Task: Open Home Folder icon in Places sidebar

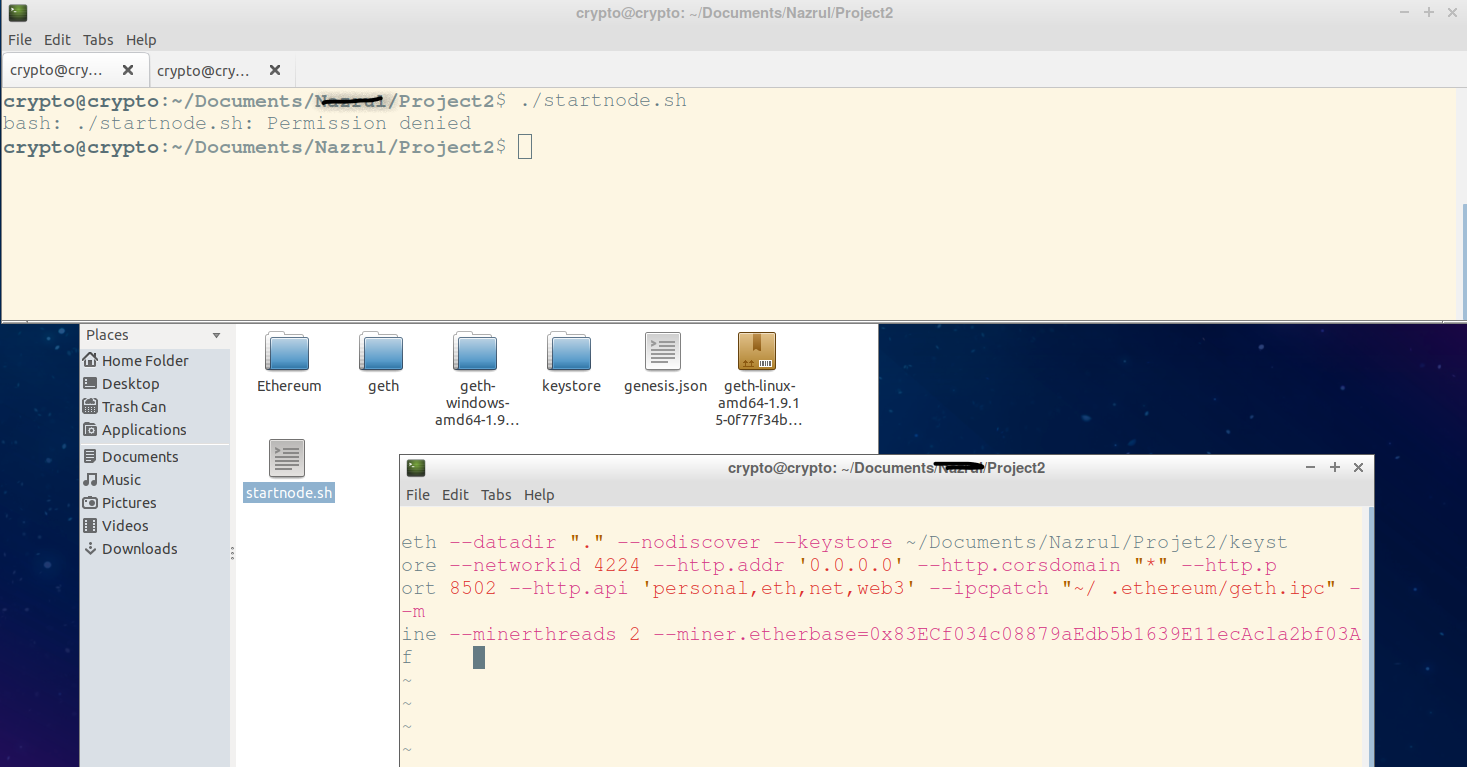Action: [x=91, y=361]
